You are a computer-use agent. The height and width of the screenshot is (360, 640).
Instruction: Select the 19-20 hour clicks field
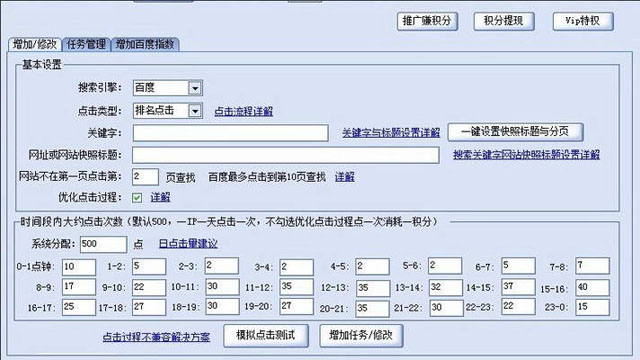click(297, 306)
